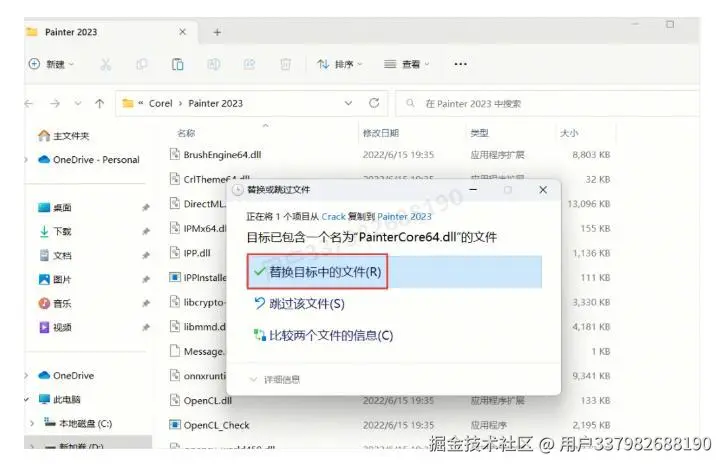Minimize the Replace or Skip Files dialog

click(473, 190)
